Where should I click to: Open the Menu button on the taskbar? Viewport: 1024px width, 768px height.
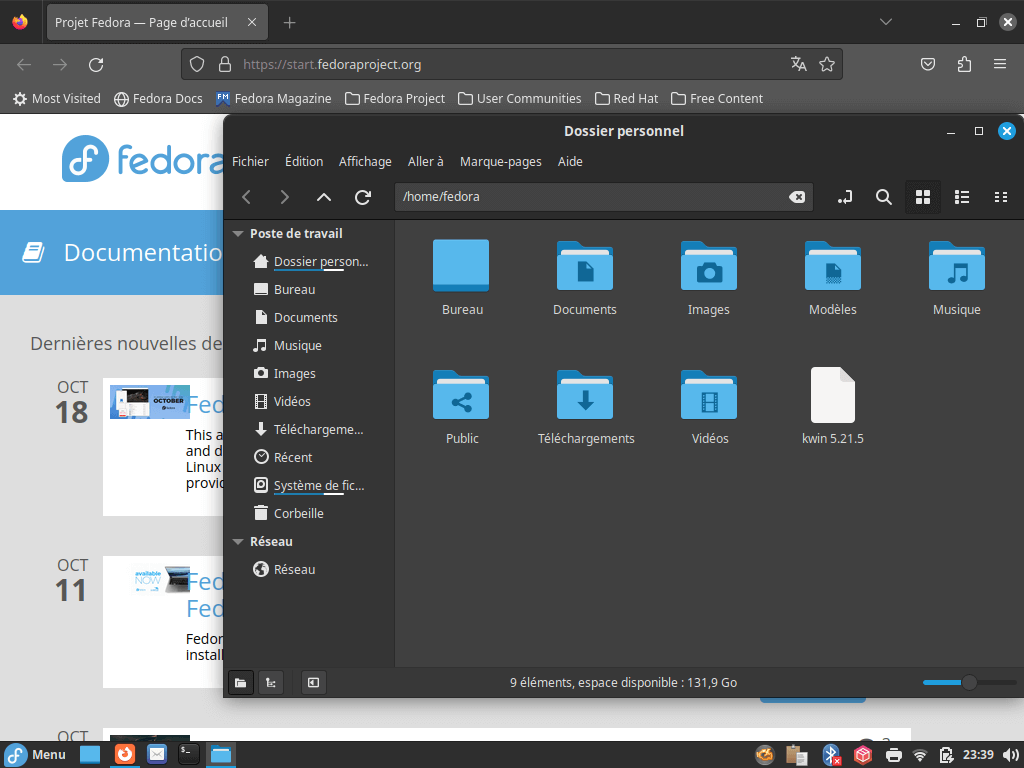click(x=36, y=755)
